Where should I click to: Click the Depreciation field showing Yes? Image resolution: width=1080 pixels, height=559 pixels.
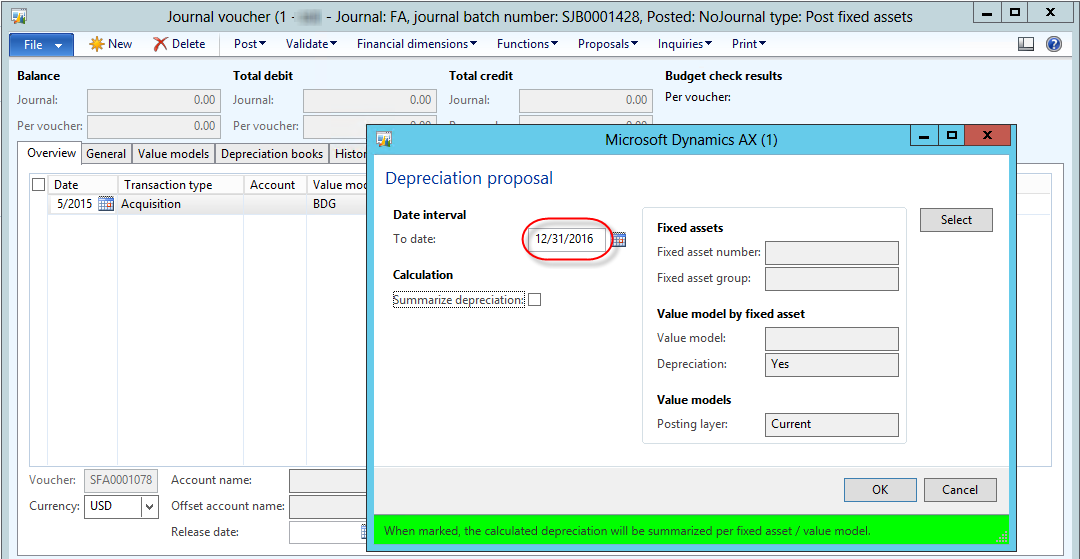click(831, 365)
